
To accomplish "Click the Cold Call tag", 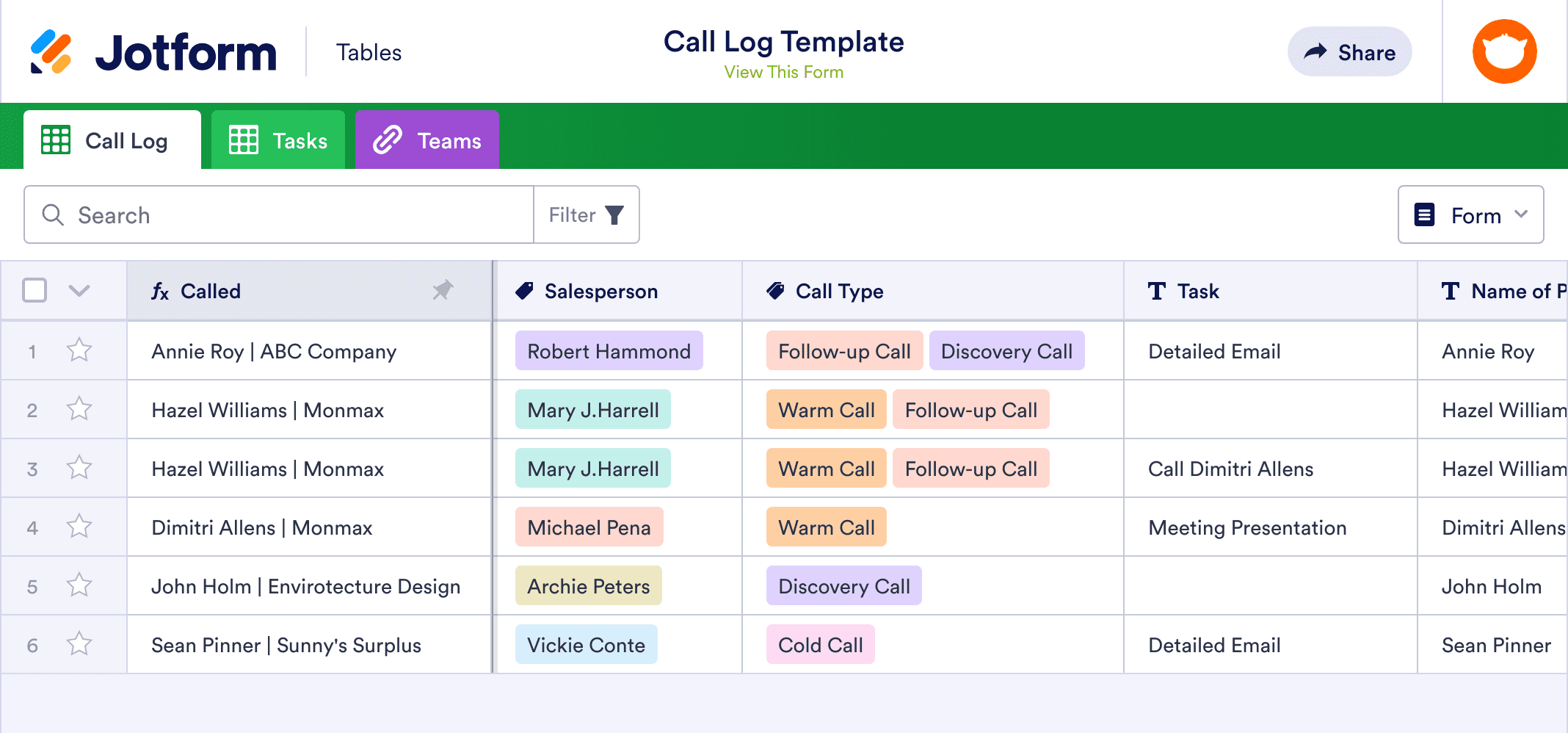I will pos(820,644).
